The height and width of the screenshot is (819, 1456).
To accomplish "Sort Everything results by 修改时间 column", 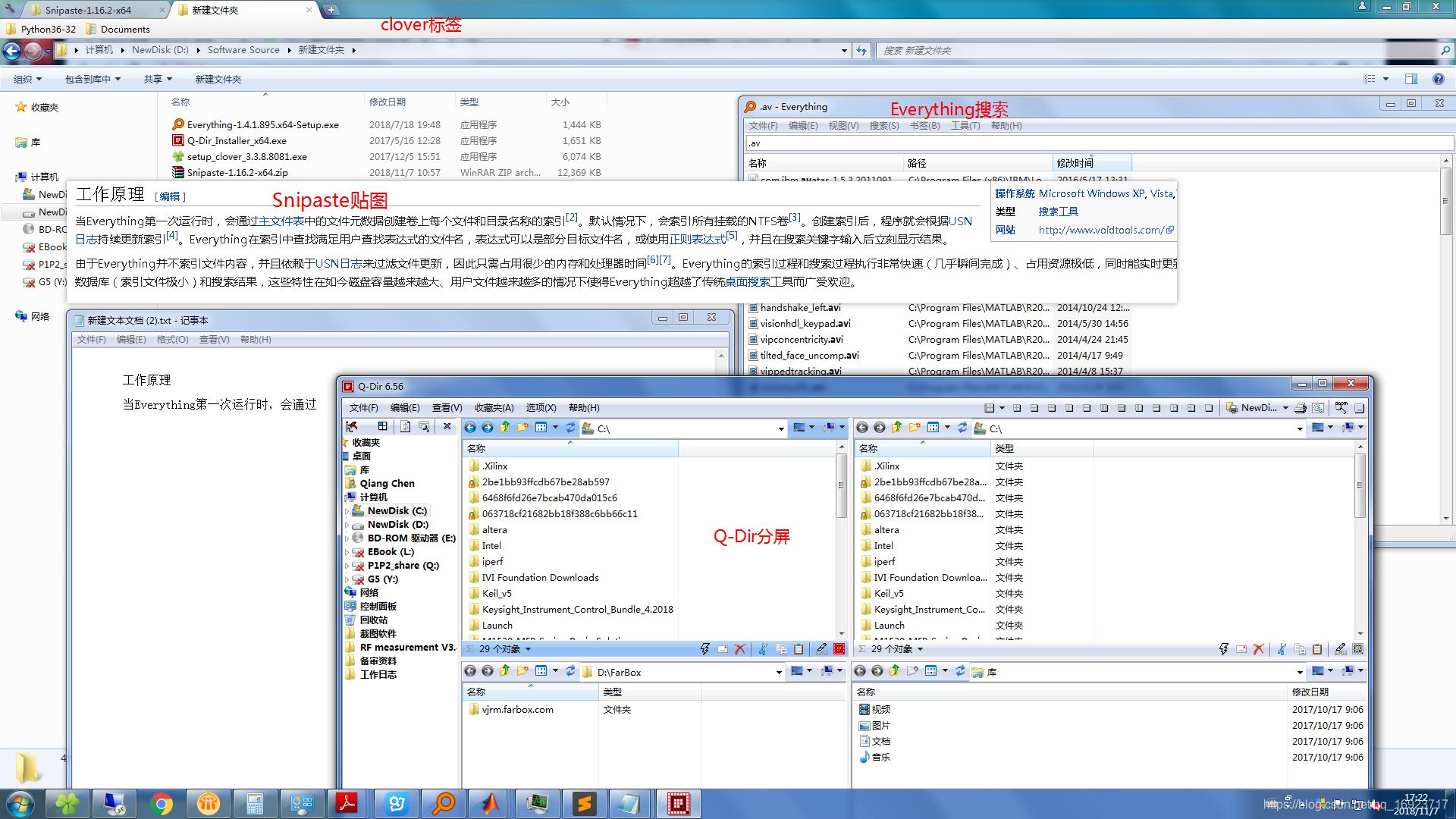I will click(x=1092, y=163).
